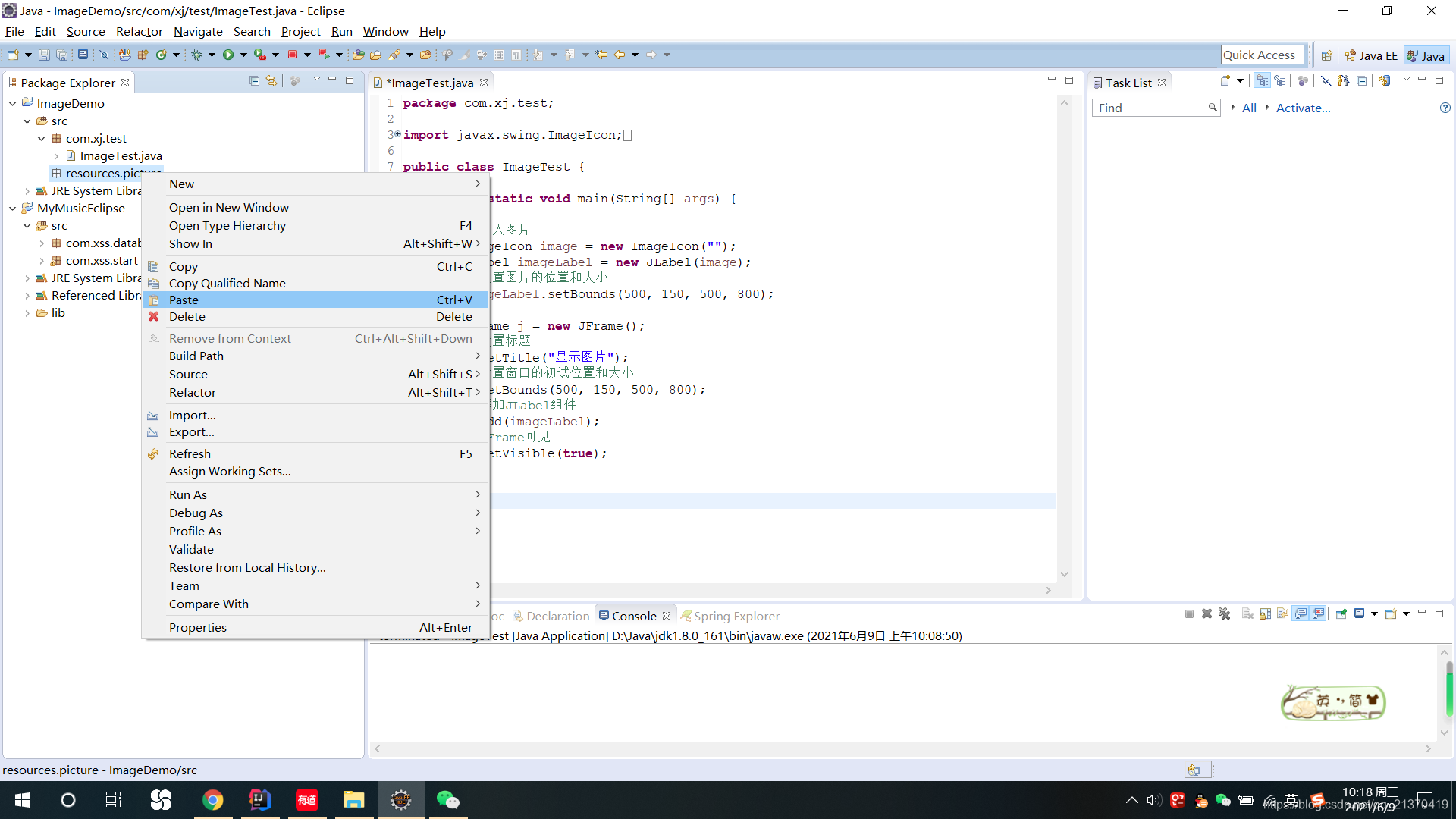Toggle Scroll Lock in the Console view
Screen dimensions: 1456x819
point(1265,613)
